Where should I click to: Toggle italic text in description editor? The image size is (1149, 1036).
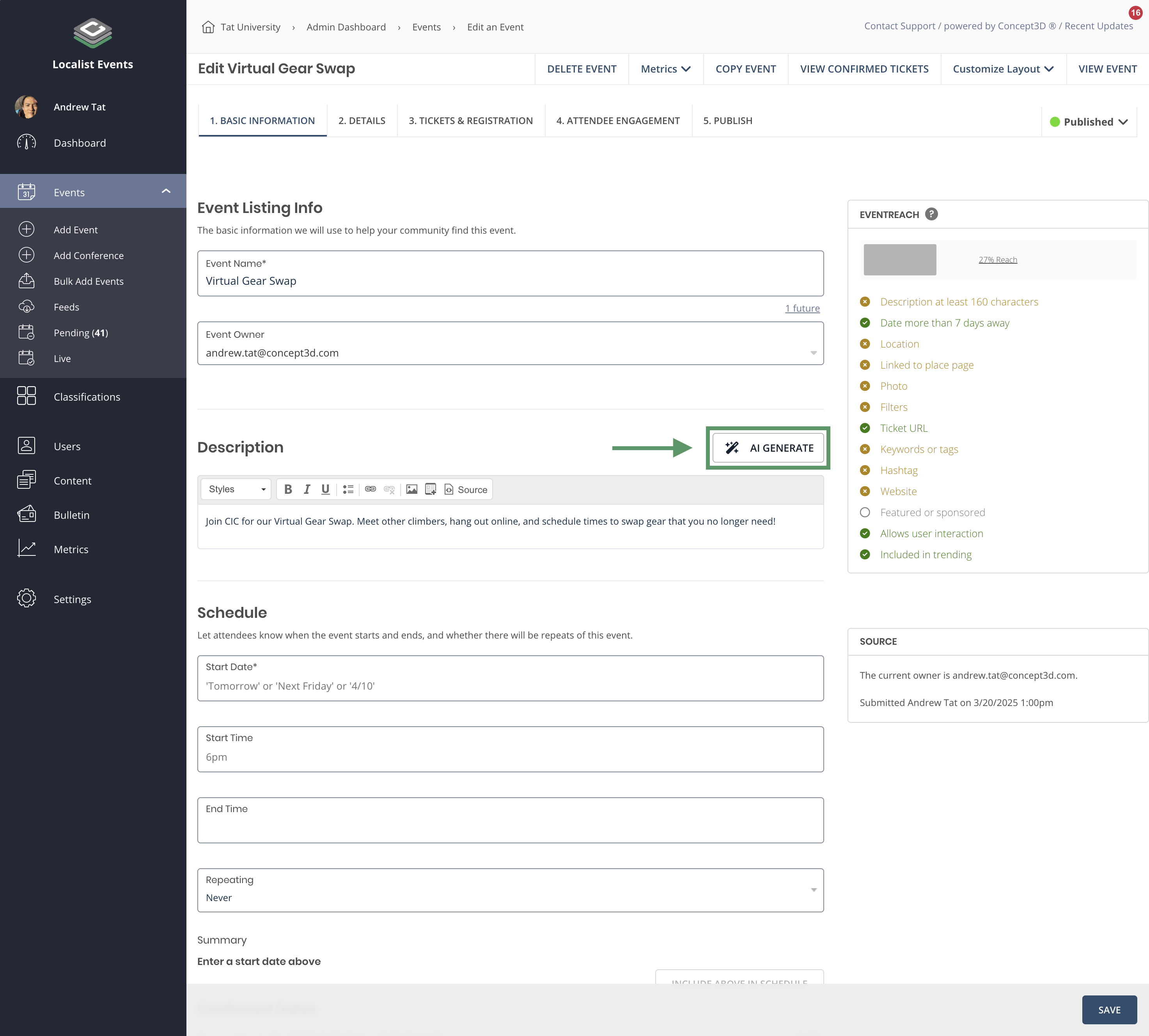[x=307, y=490]
